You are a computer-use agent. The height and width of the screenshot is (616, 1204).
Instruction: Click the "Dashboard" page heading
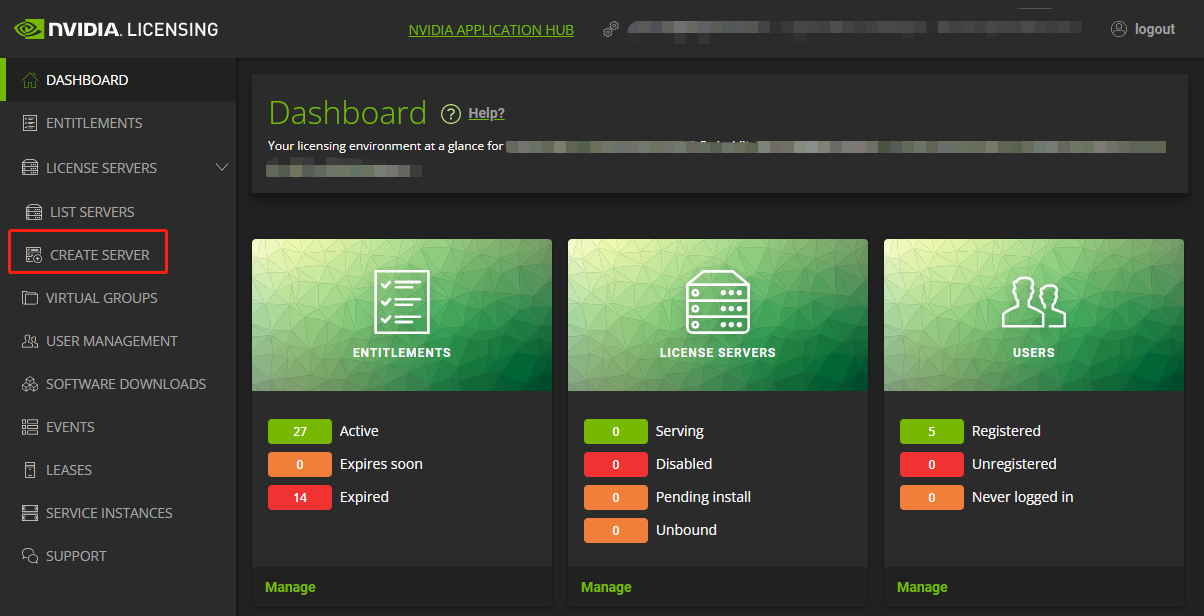pyautogui.click(x=348, y=113)
